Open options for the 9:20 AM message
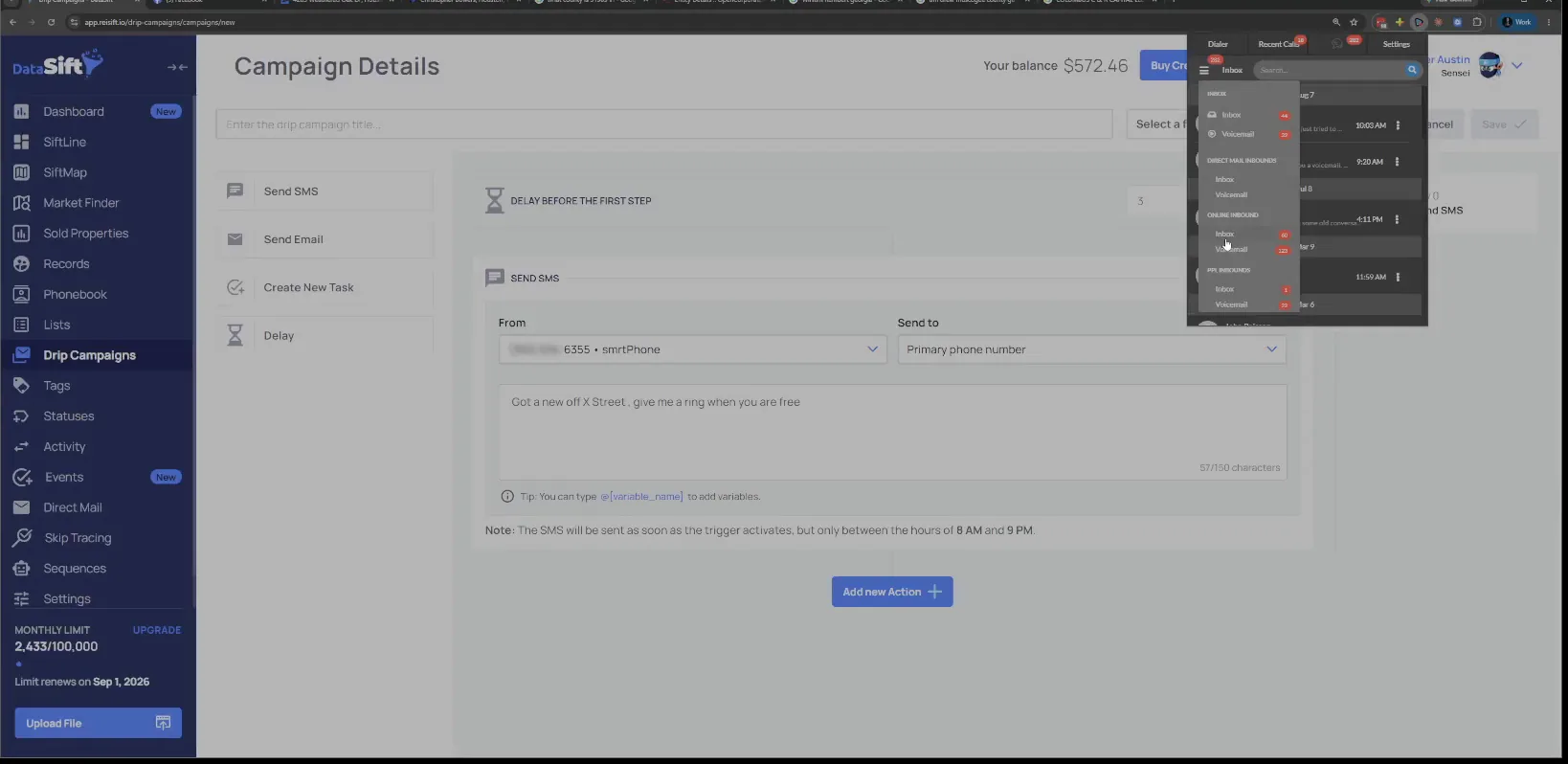This screenshot has height=764, width=1568. coord(1398,162)
